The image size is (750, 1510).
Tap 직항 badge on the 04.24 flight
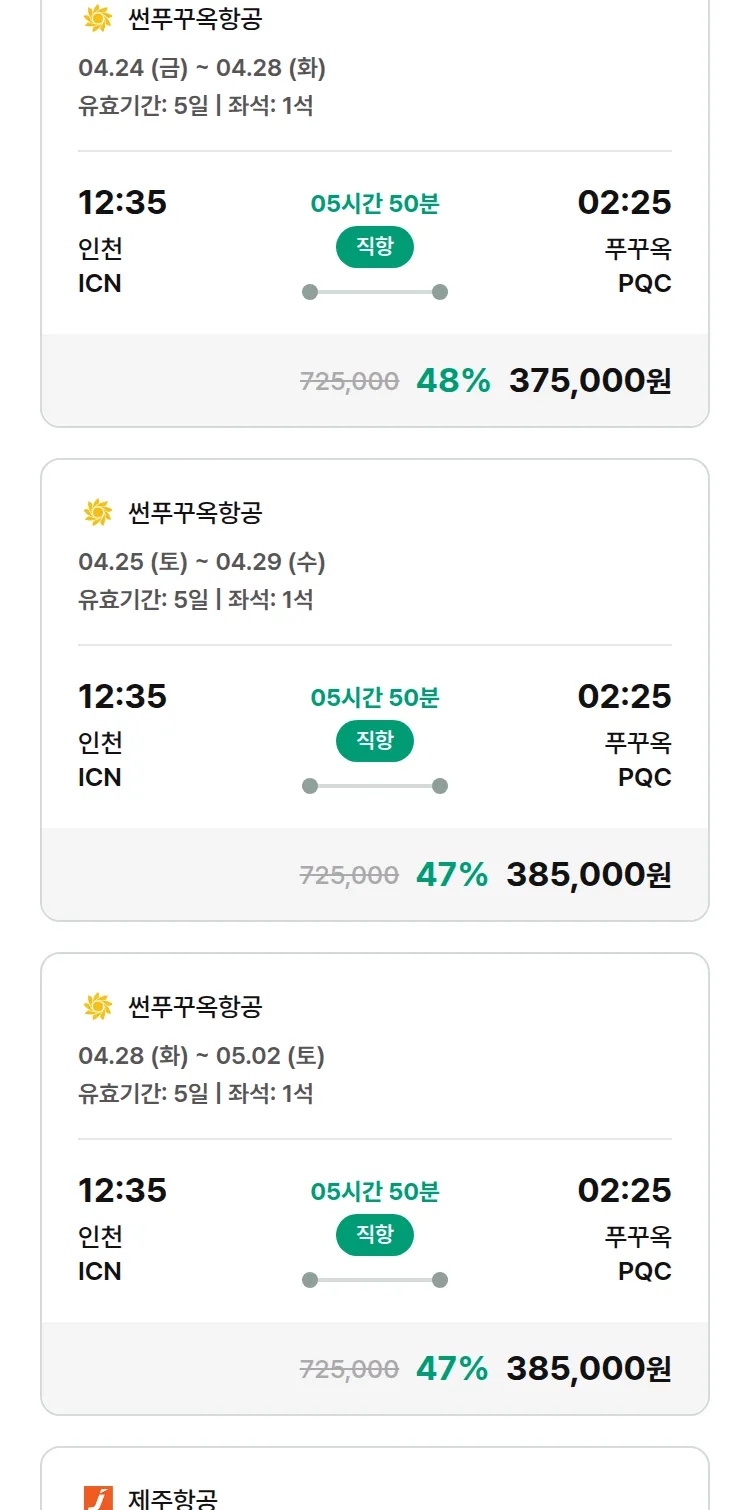[374, 247]
